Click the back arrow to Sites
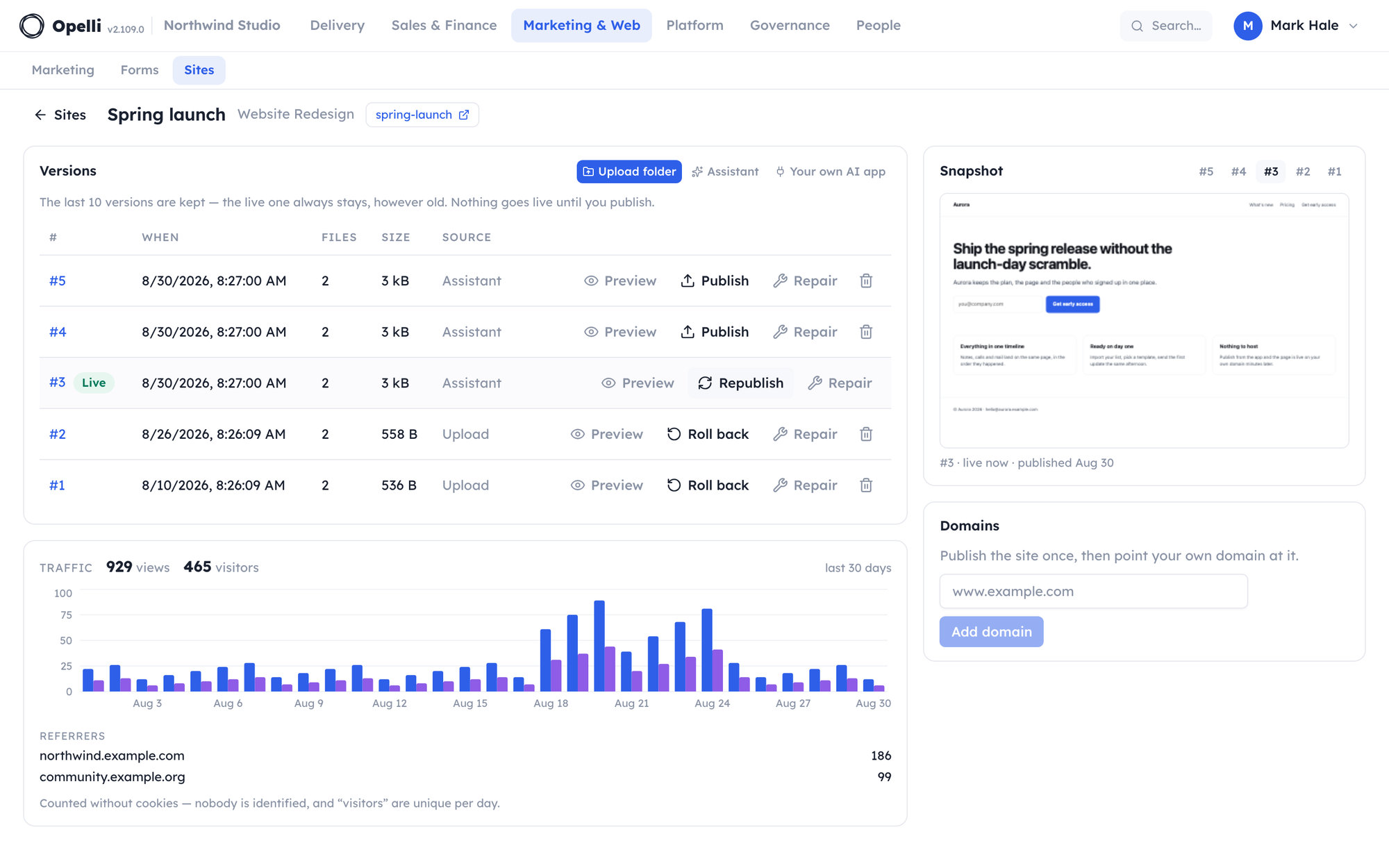The width and height of the screenshot is (1389, 868). 40,115
